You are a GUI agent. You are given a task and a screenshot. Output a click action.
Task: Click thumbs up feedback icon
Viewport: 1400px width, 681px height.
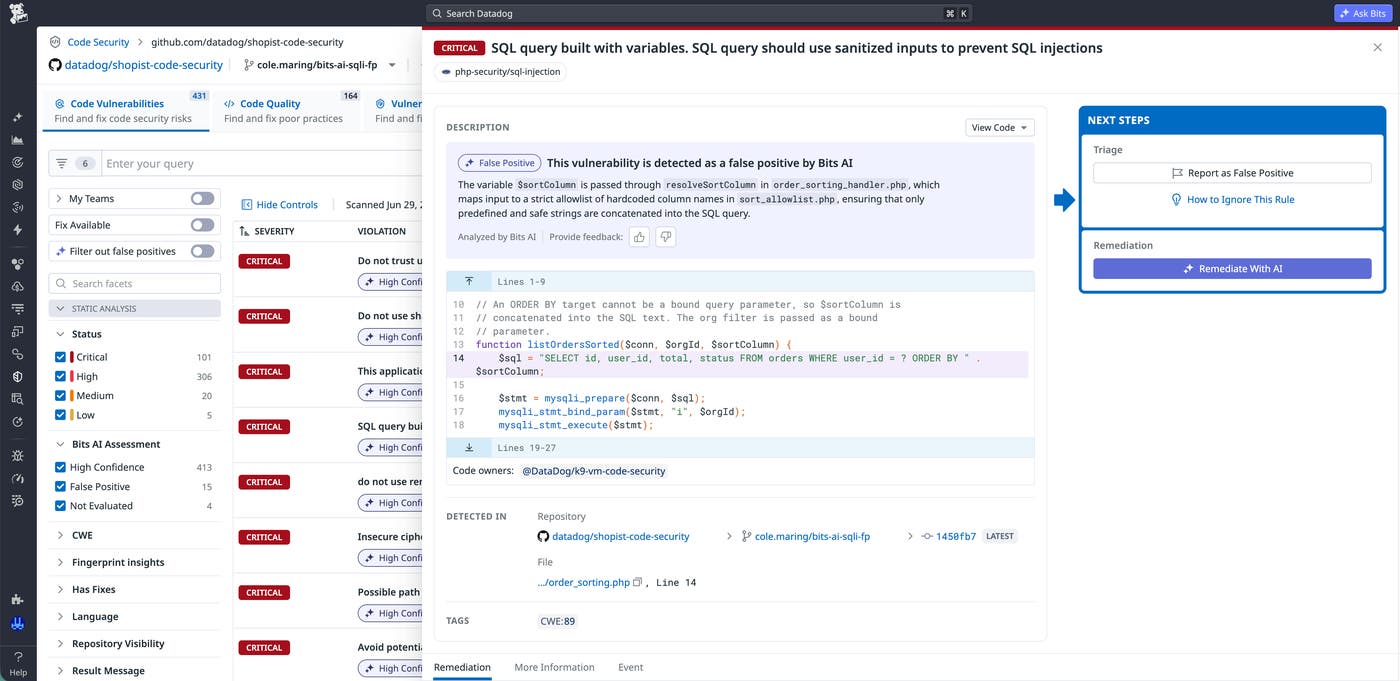[639, 237]
